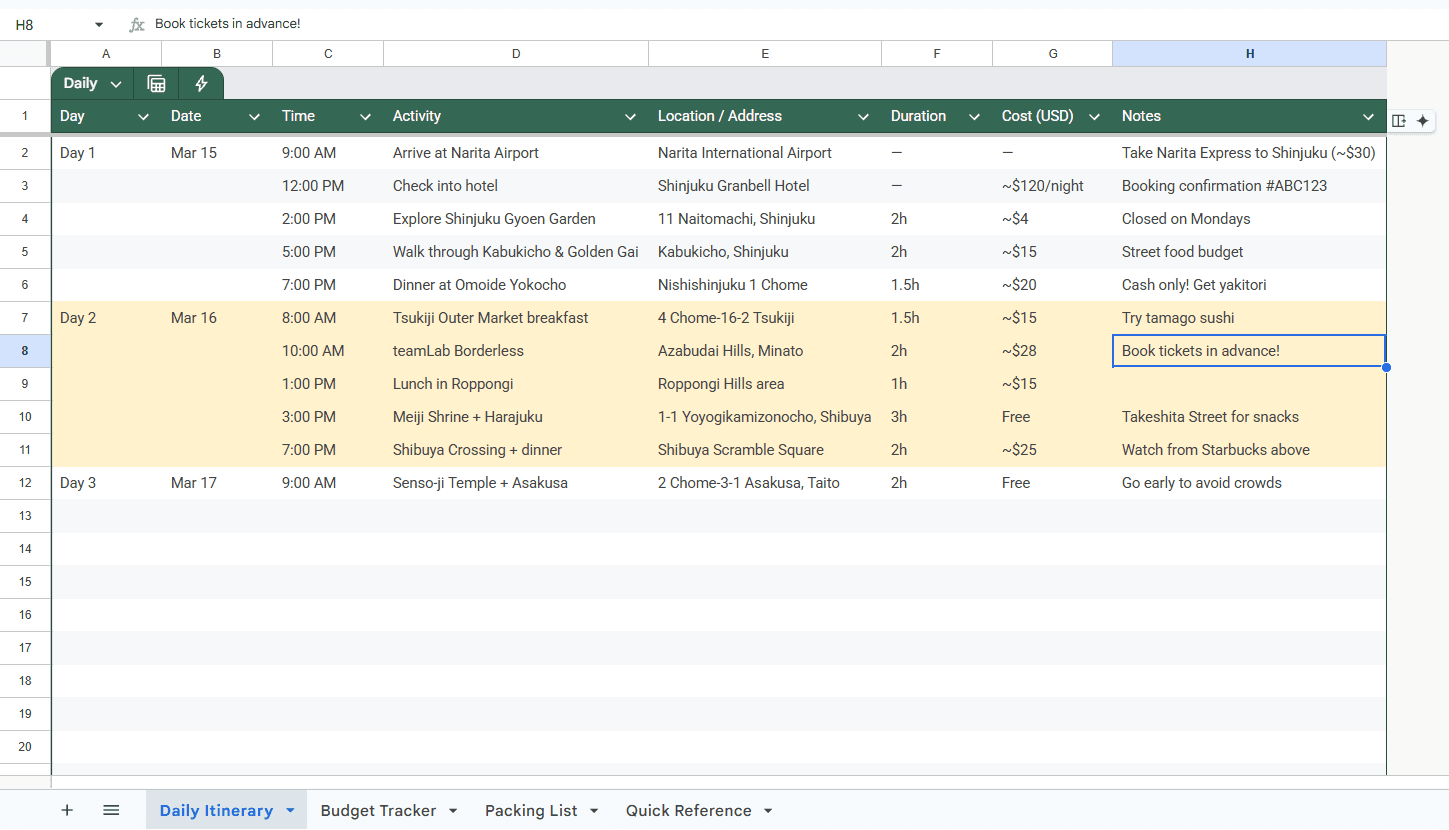Open the Date column header dropdown
Screen dimensions: 1449x830
pos(254,117)
